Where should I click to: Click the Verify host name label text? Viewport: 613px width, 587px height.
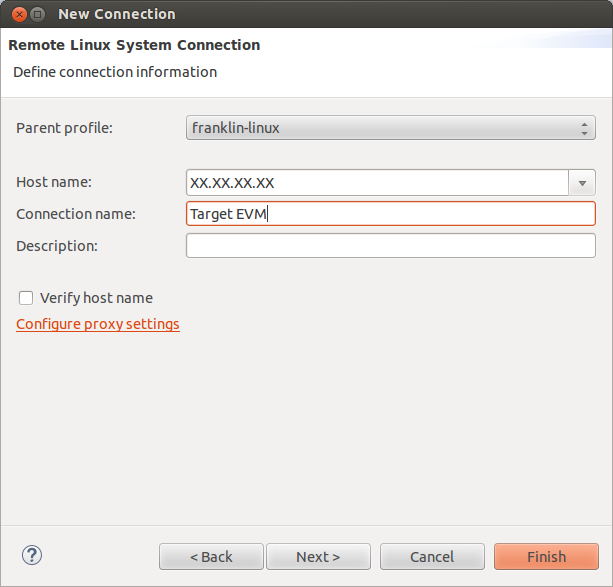96,298
